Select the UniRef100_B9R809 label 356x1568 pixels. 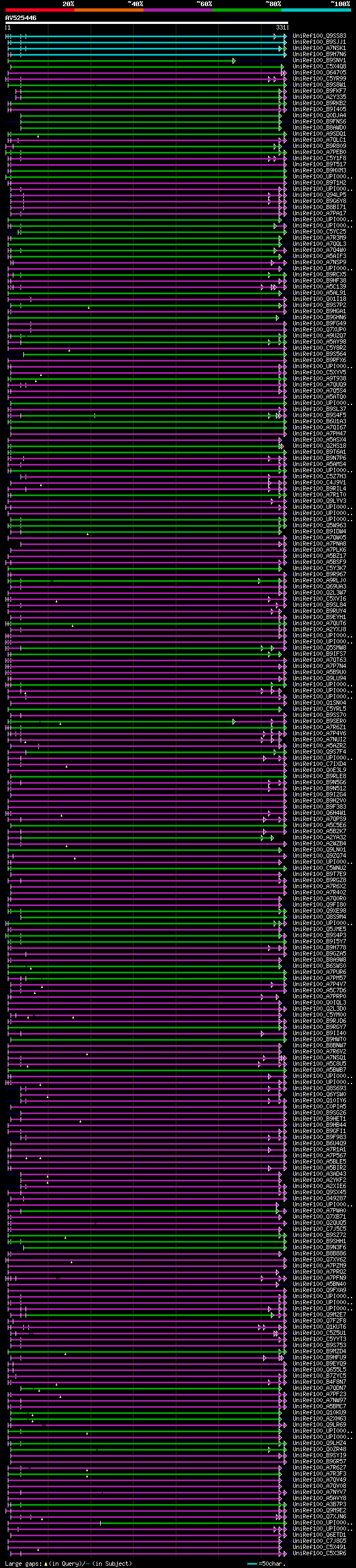(319, 146)
